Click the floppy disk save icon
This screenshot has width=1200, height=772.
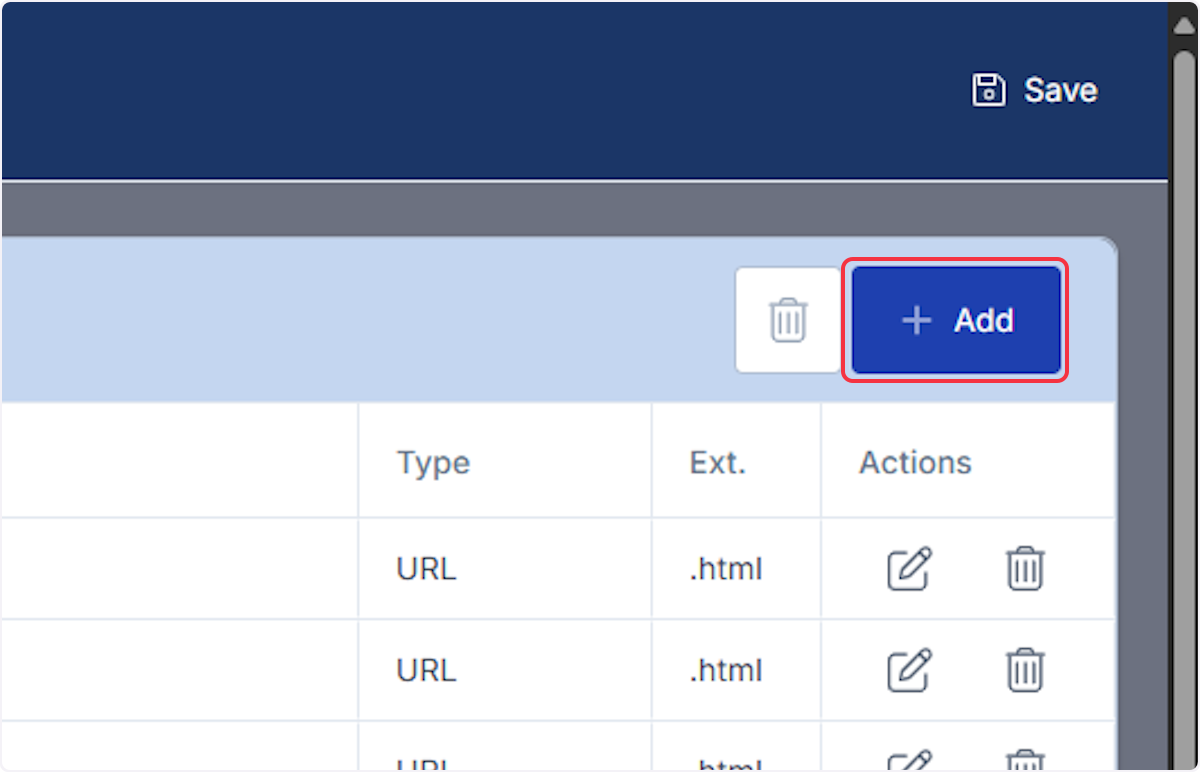(x=988, y=90)
